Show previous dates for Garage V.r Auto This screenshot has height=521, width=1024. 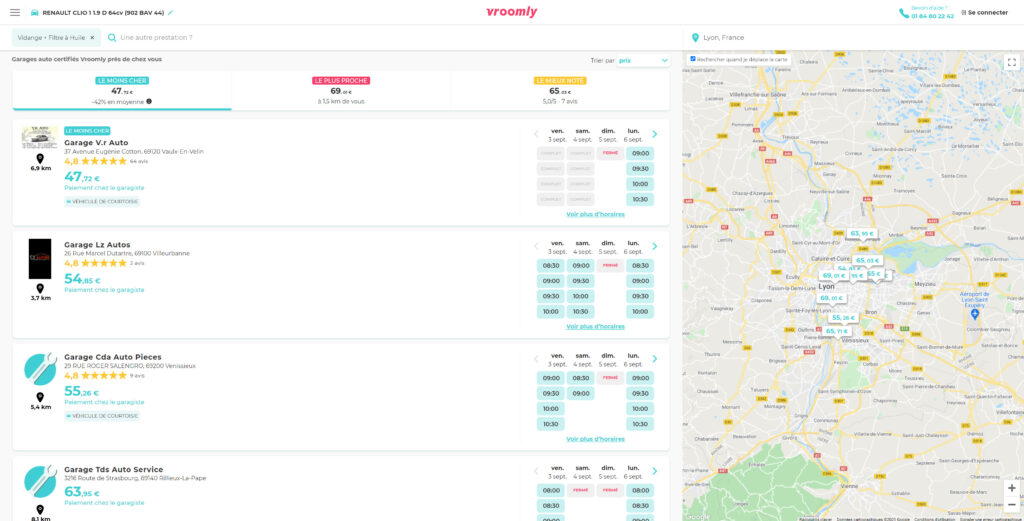coord(536,134)
